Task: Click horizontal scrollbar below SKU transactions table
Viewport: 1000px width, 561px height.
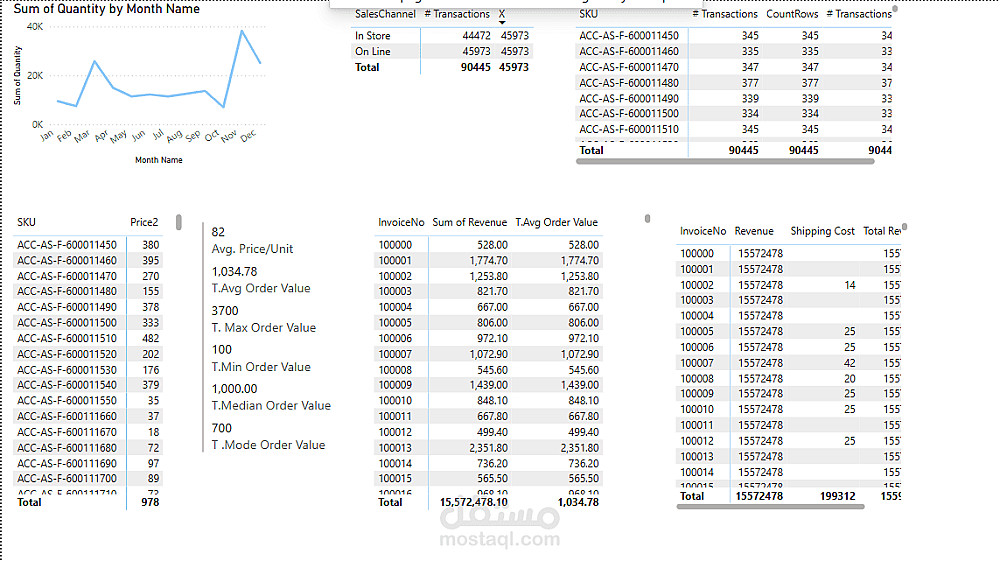Action: click(725, 162)
